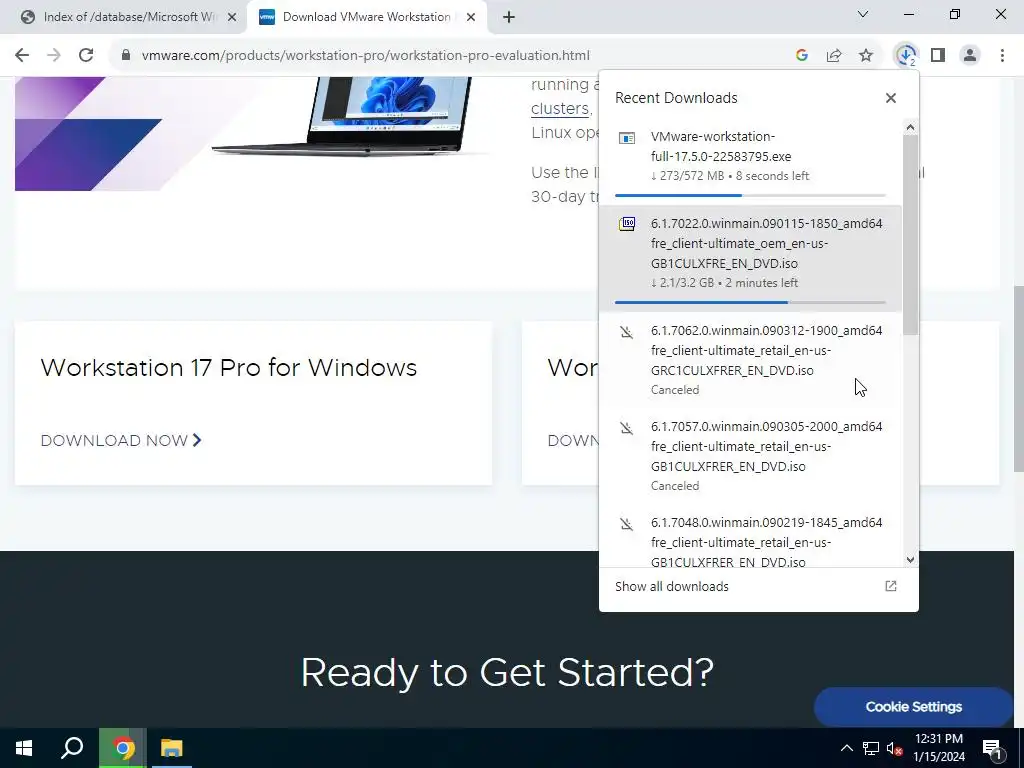Viewport: 1024px width, 768px height.
Task: Click VMware-workstation-full-17.5.0 download entry
Action: tap(750, 161)
